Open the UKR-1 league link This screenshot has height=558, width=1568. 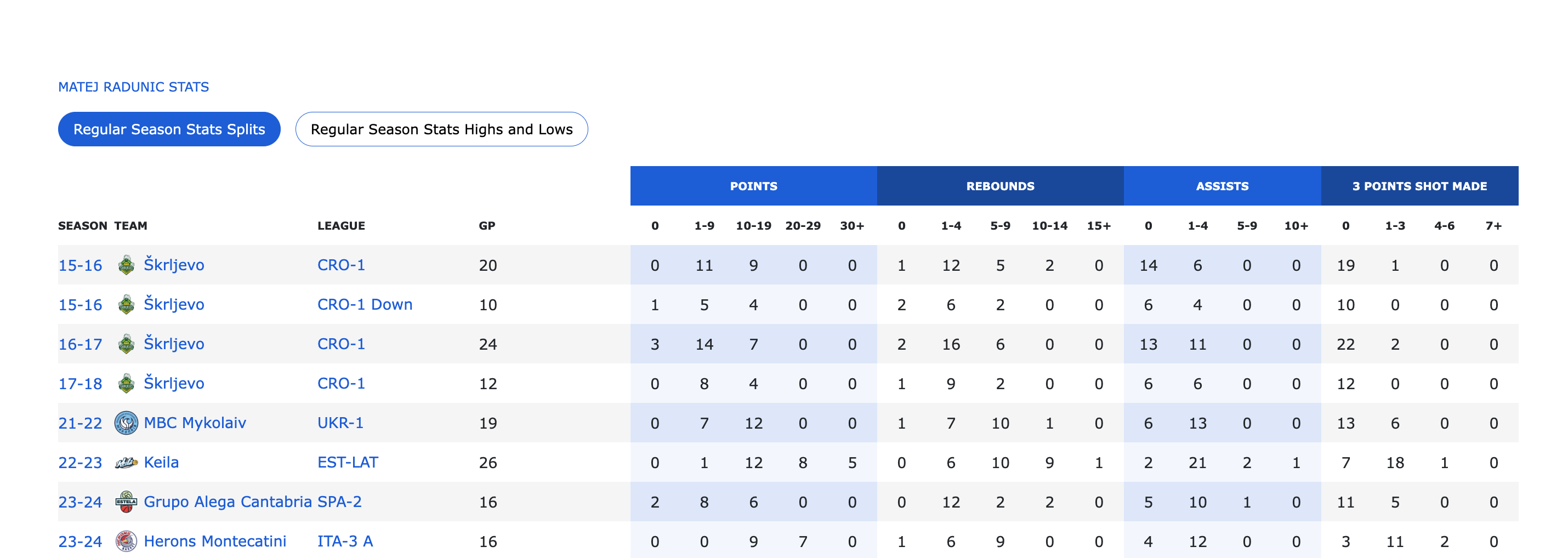[x=340, y=423]
